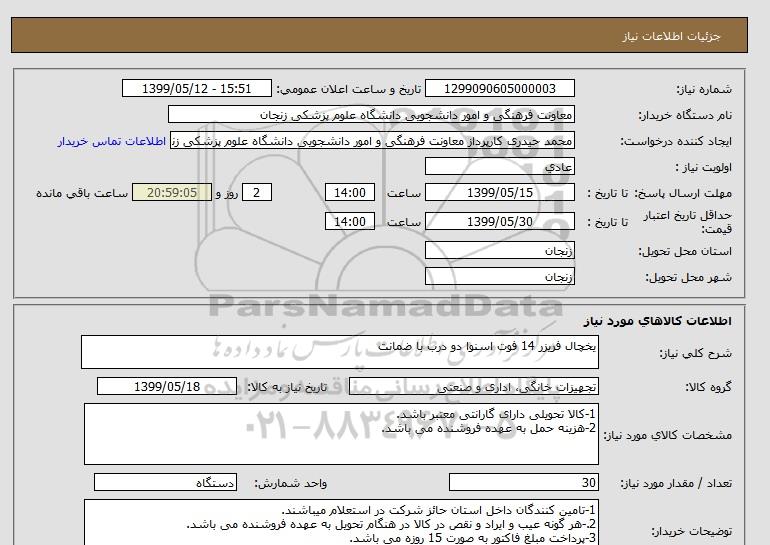Click the تاریخ و ساعت اعلان عمومی label

349,89
